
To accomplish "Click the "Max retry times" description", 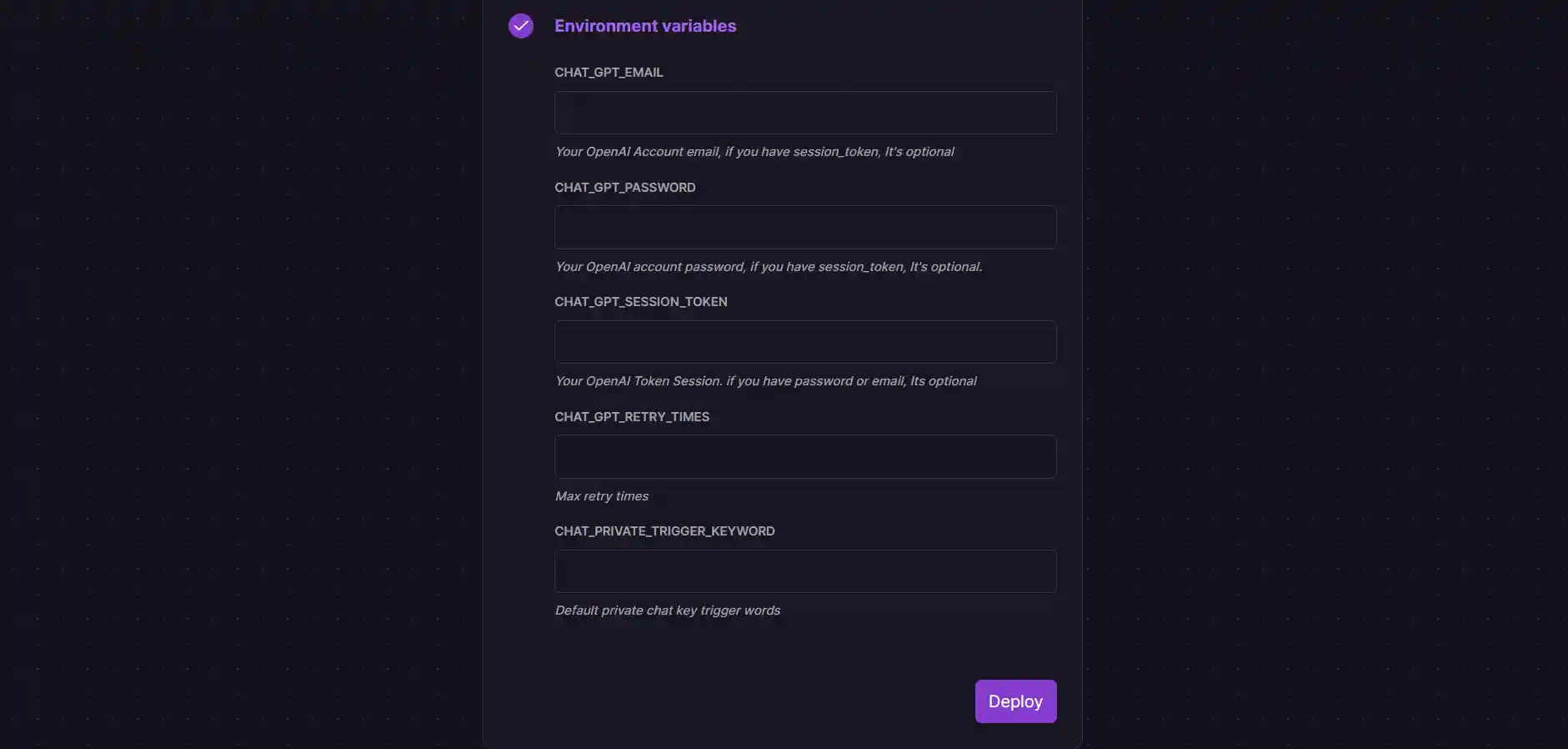I will coord(602,496).
